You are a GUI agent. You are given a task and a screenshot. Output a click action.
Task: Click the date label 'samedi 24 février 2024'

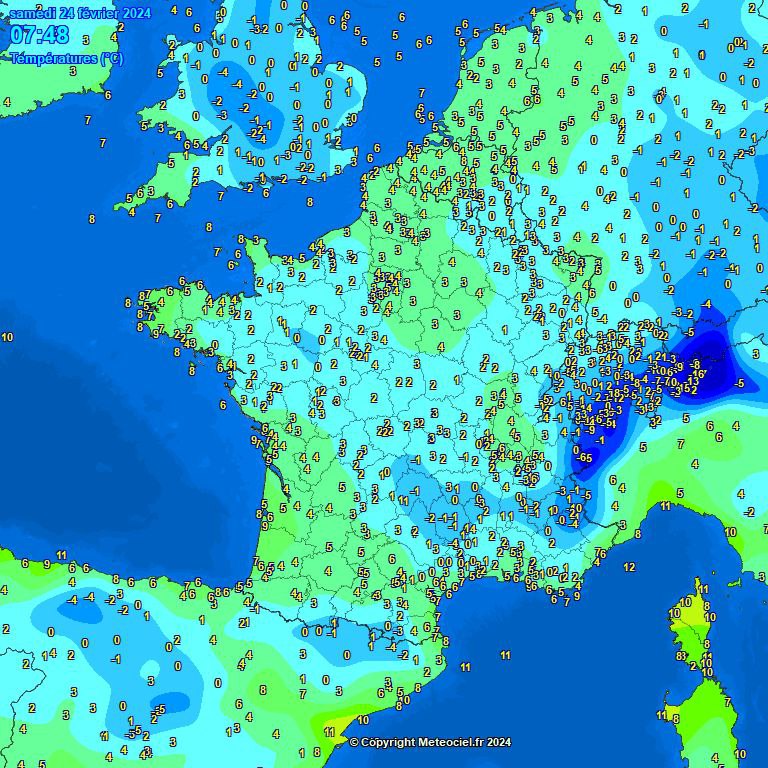(80, 13)
